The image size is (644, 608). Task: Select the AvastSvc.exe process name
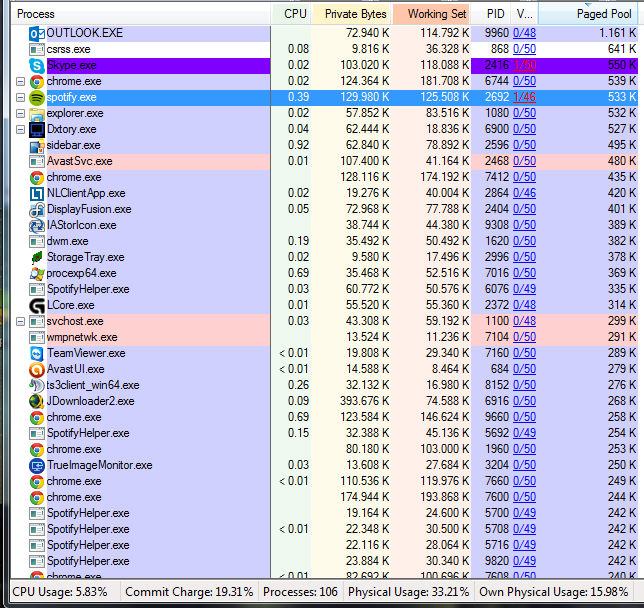pos(79,161)
